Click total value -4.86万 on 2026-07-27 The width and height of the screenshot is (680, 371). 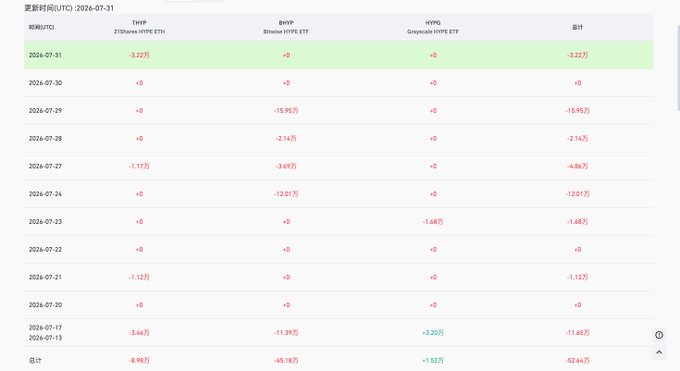coord(577,166)
